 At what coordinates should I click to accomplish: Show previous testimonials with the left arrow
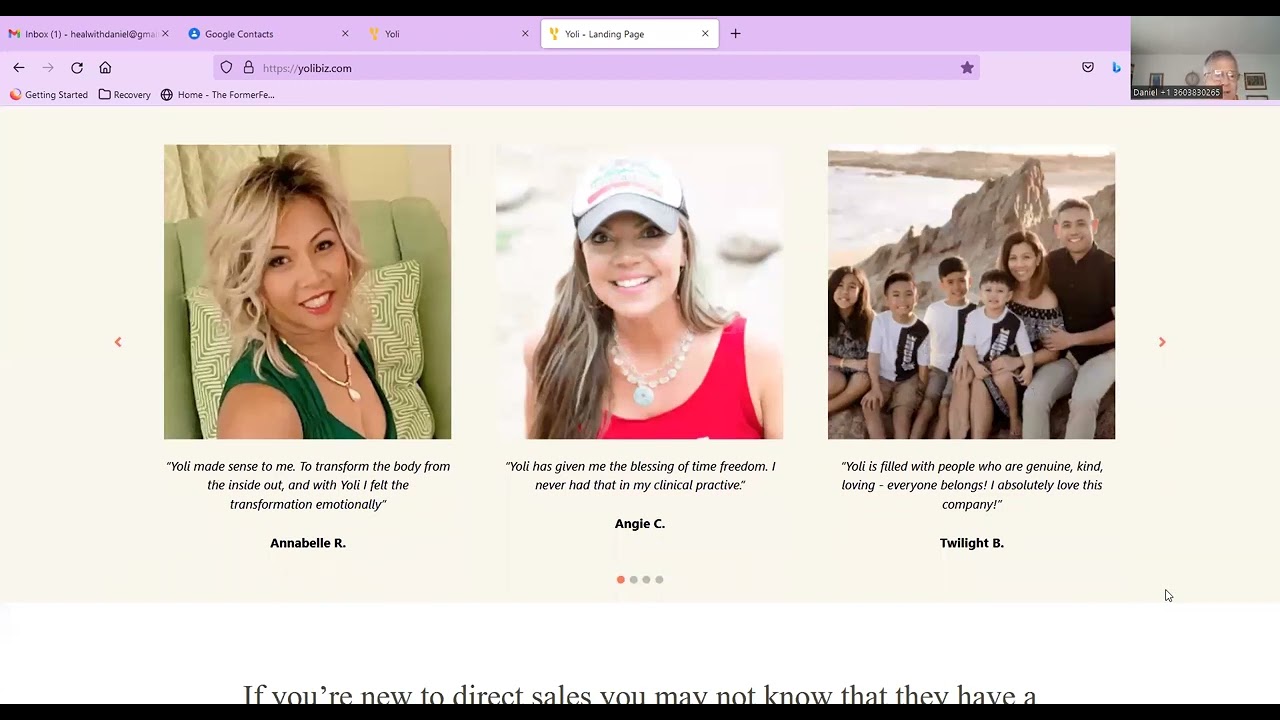point(118,342)
